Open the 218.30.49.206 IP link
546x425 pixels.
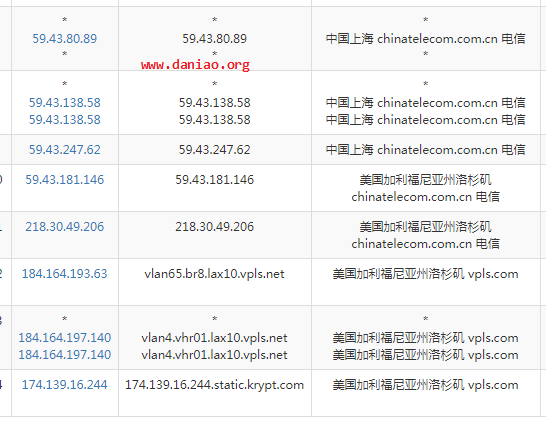pyautogui.click(x=65, y=227)
